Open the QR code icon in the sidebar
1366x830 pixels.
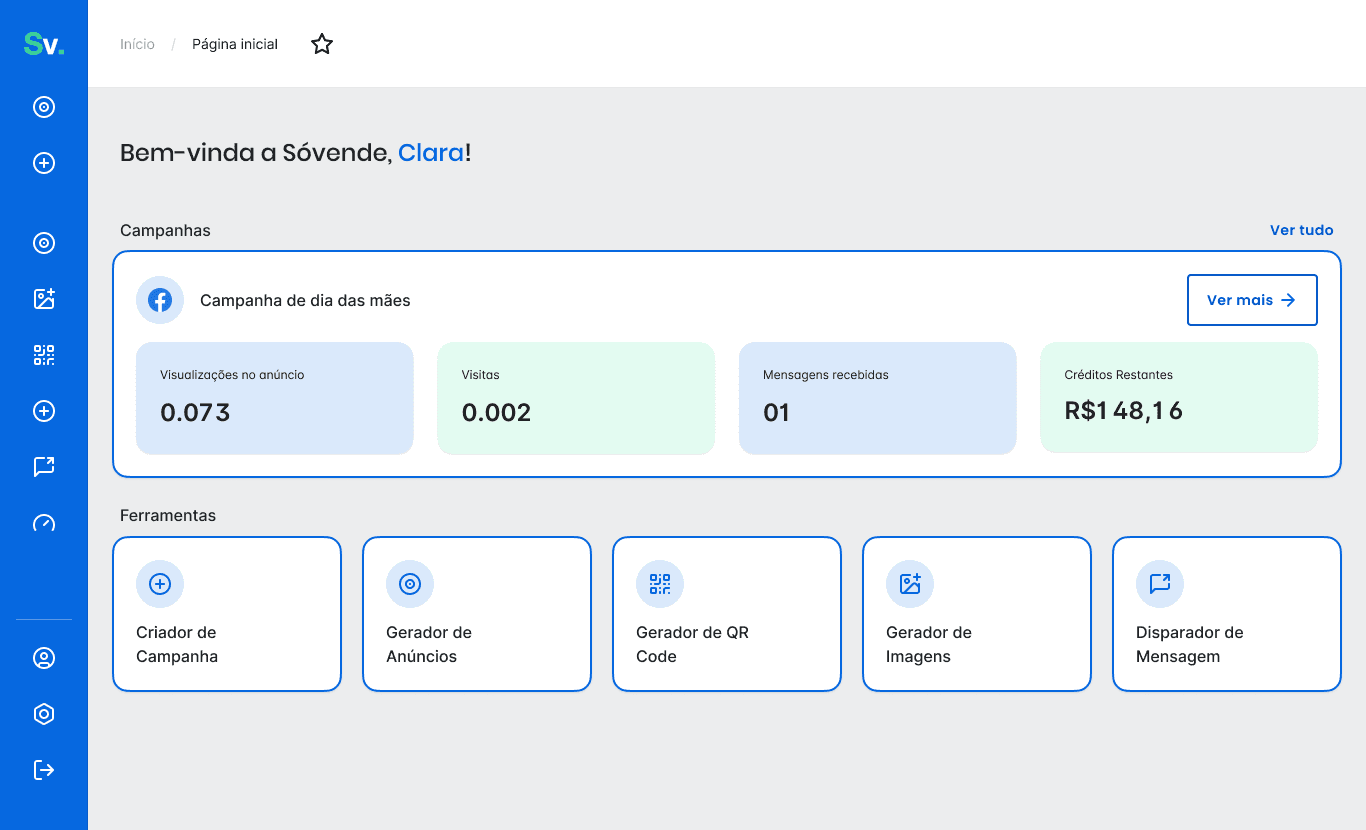coord(44,355)
